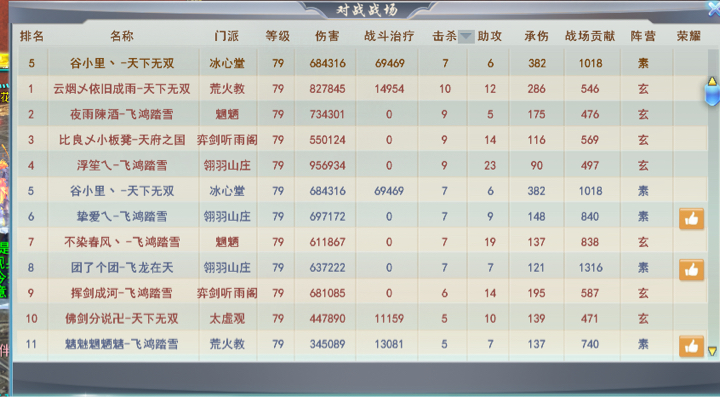This screenshot has width=720, height=397.
Task: Select the row of 云烟乄依旧成雨-天下无双
Action: [x=362, y=89]
